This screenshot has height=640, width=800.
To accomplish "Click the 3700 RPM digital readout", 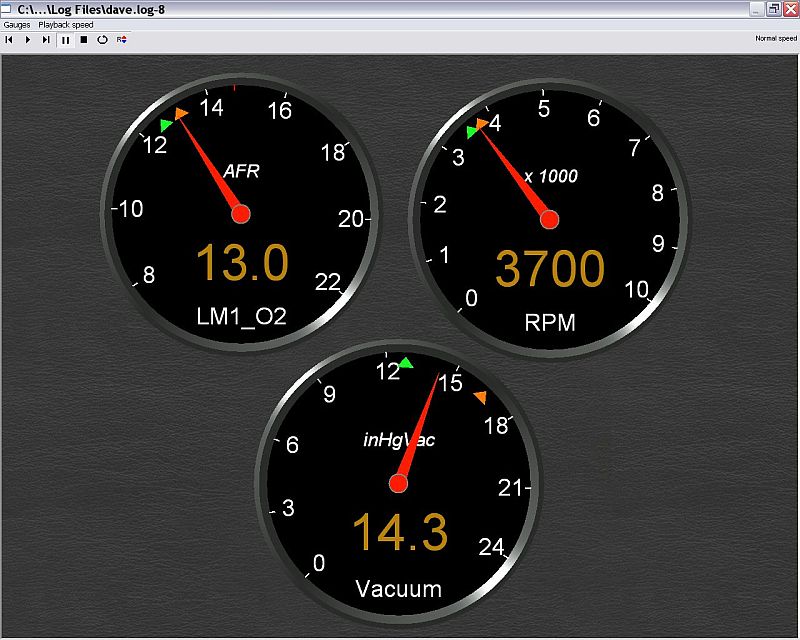I will point(550,270).
